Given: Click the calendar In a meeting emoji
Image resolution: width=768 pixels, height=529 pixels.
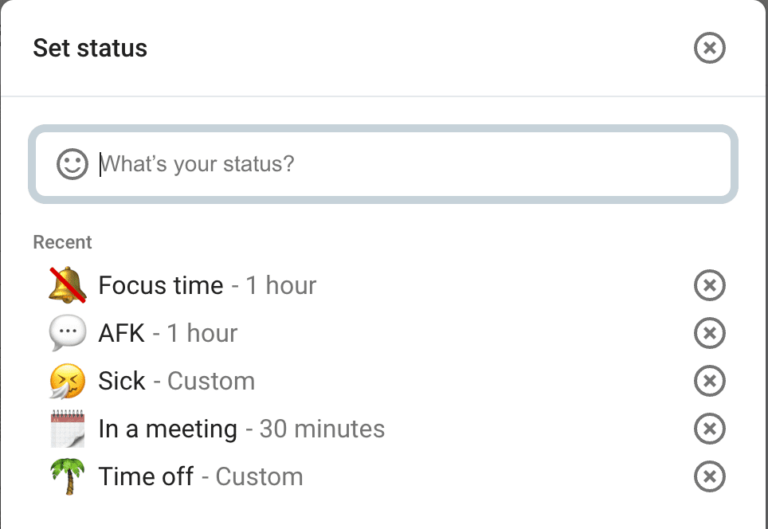Looking at the screenshot, I should click(68, 429).
